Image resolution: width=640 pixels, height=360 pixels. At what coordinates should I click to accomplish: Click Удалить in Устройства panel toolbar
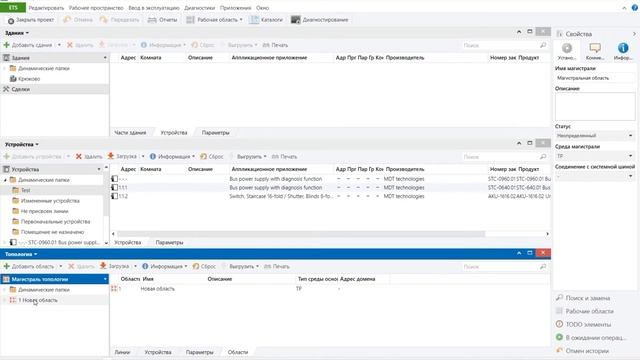click(89, 156)
